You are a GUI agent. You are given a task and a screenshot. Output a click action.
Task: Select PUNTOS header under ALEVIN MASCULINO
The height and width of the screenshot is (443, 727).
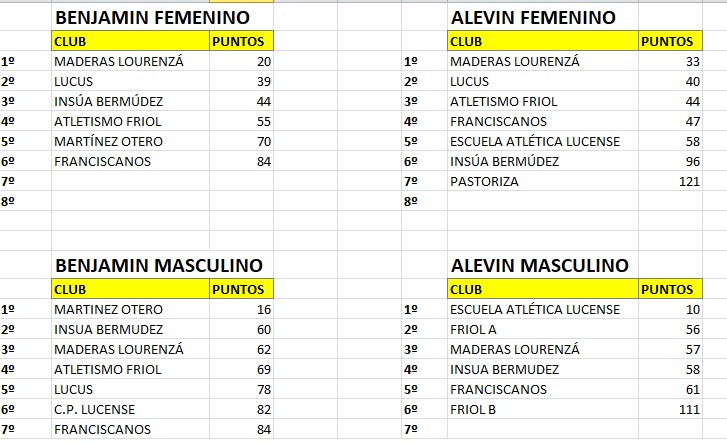tap(667, 289)
